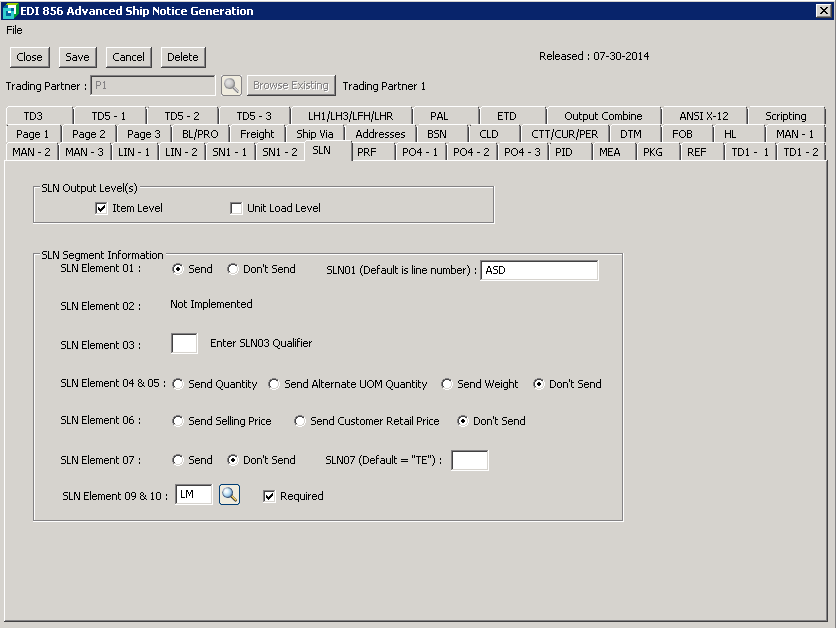Enable the Unit Load Level checkbox
This screenshot has width=836, height=628.
point(237,208)
